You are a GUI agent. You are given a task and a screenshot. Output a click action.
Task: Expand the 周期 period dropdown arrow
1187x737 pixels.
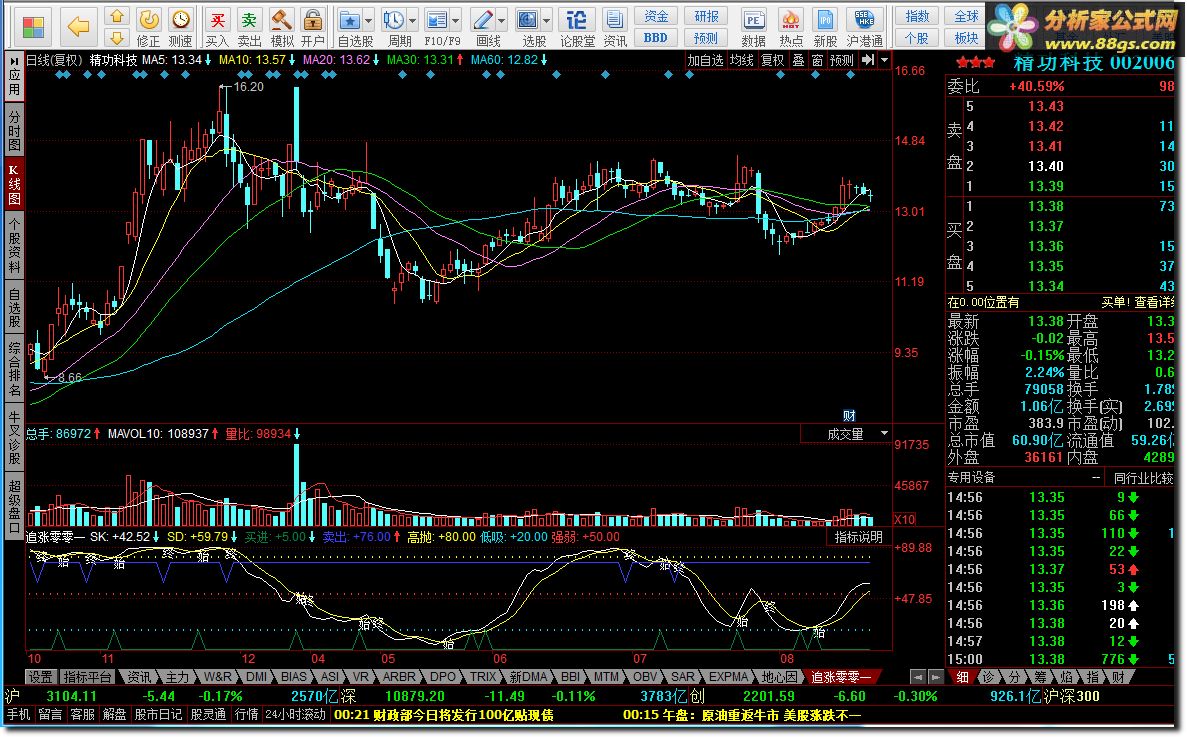pyautogui.click(x=413, y=21)
